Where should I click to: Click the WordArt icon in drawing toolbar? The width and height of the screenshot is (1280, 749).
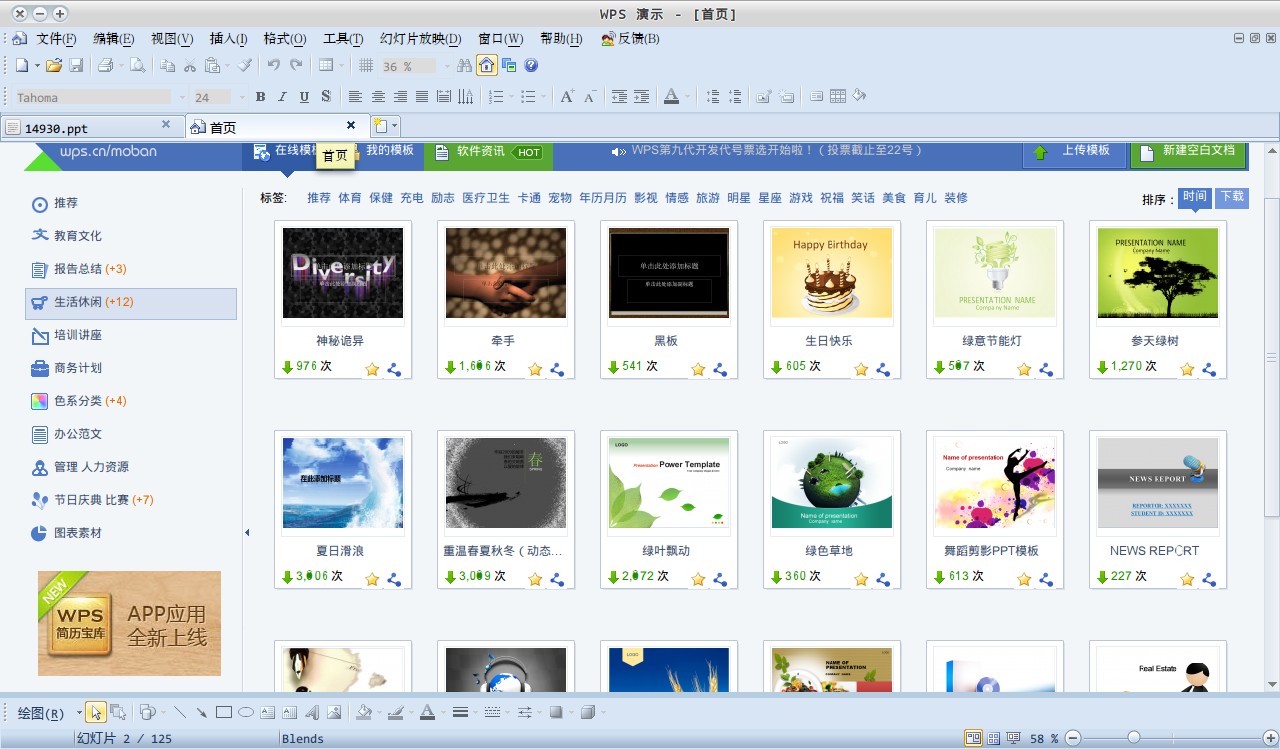pos(312,712)
